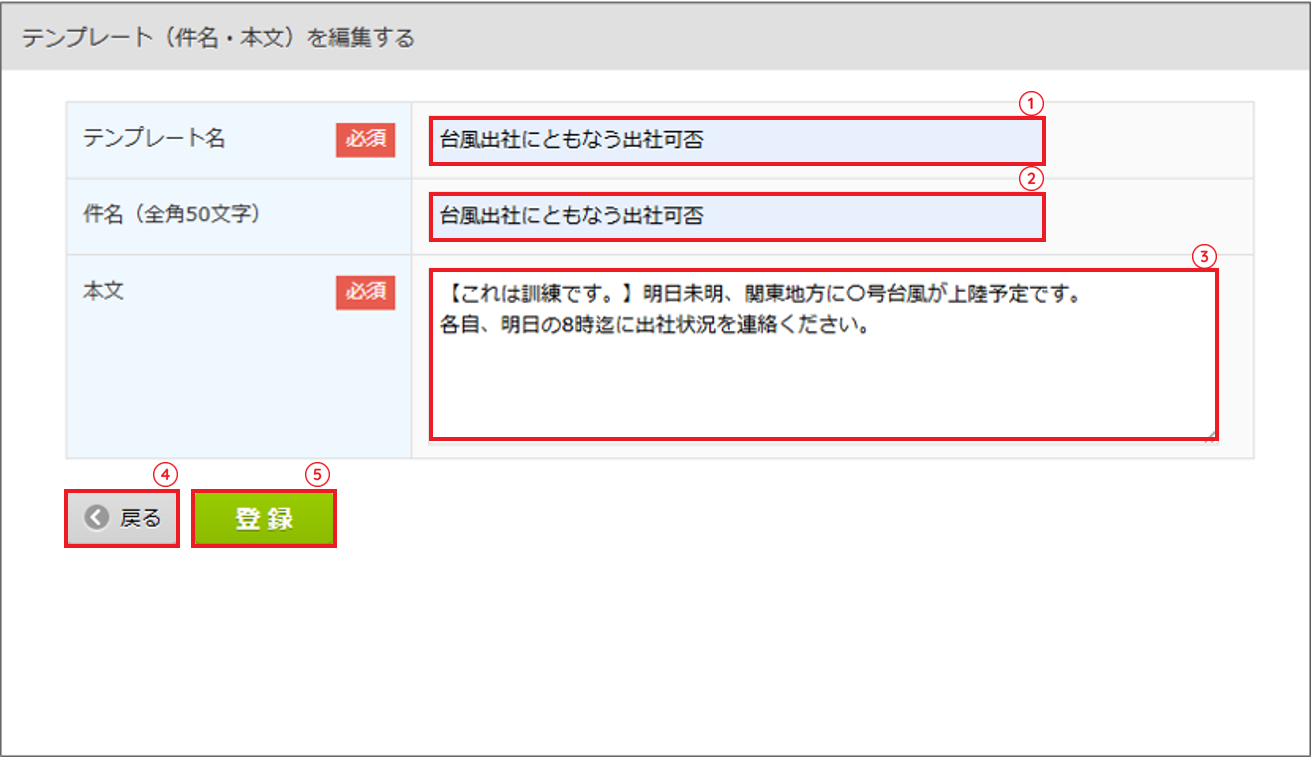The image size is (1311, 757).
Task: Click the 戻る back button
Action: click(x=122, y=518)
